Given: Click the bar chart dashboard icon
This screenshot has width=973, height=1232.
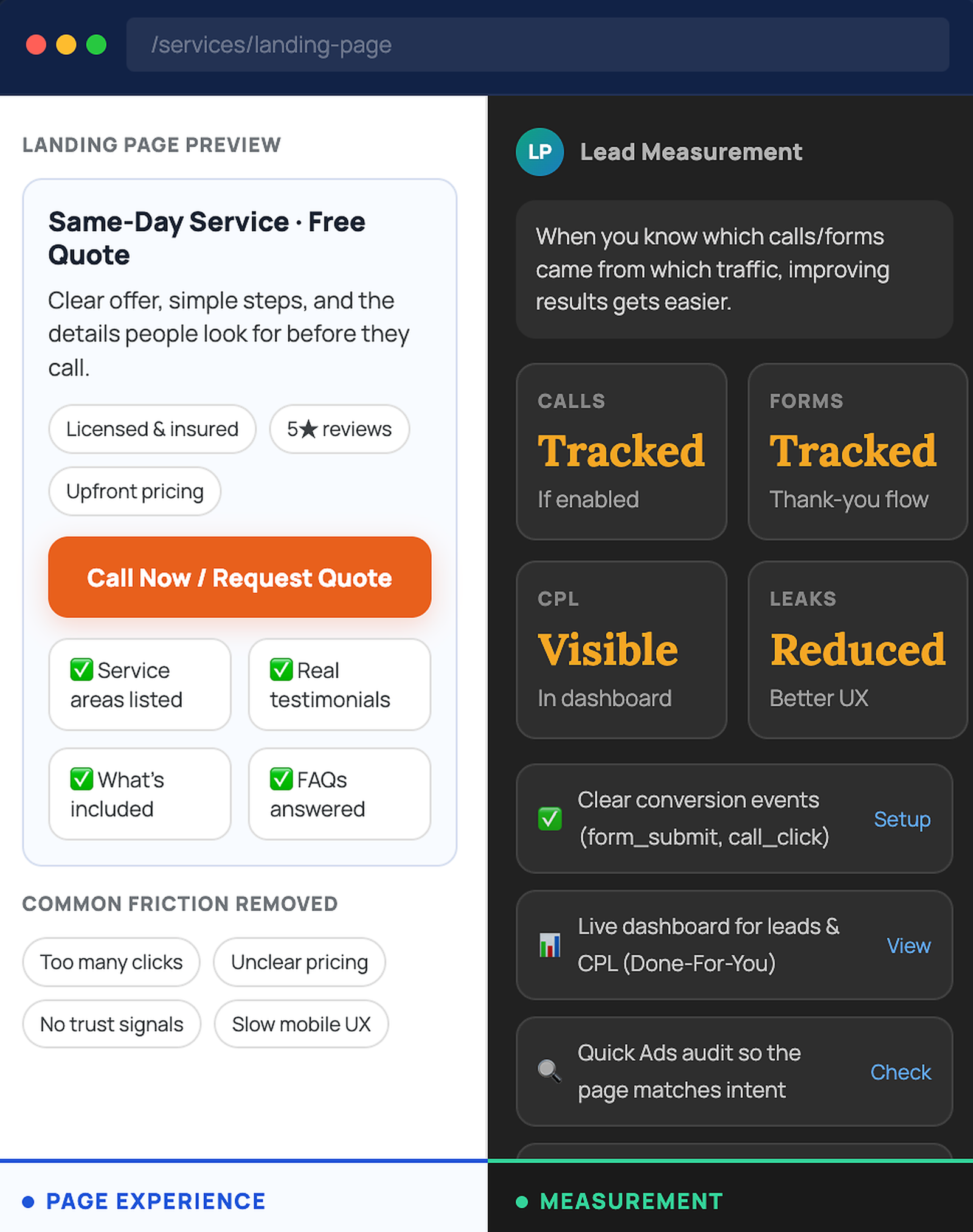Looking at the screenshot, I should [550, 945].
